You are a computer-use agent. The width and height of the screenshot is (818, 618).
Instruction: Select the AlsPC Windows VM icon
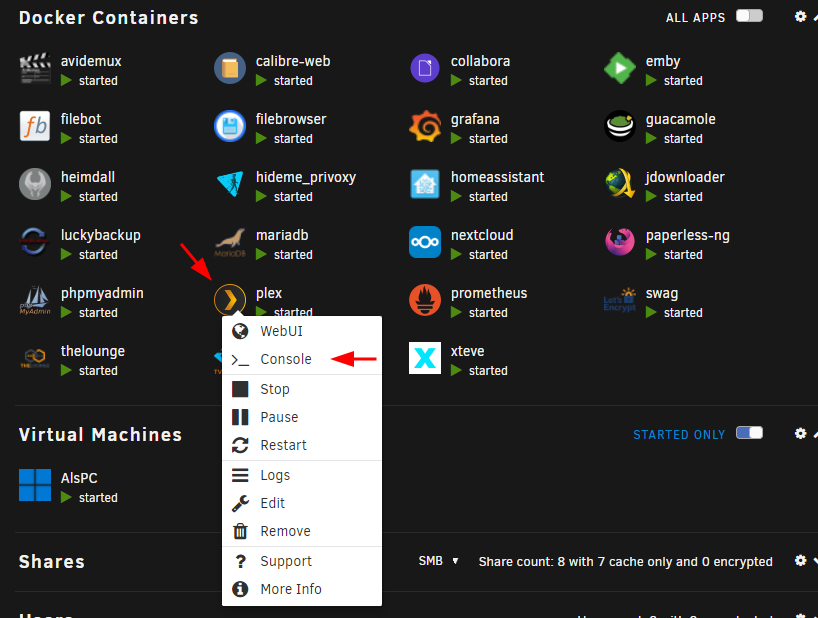[x=35, y=485]
